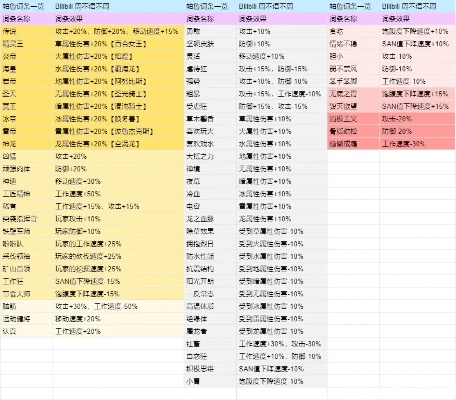Click the 情绪不稳 name cell

coord(353,44)
